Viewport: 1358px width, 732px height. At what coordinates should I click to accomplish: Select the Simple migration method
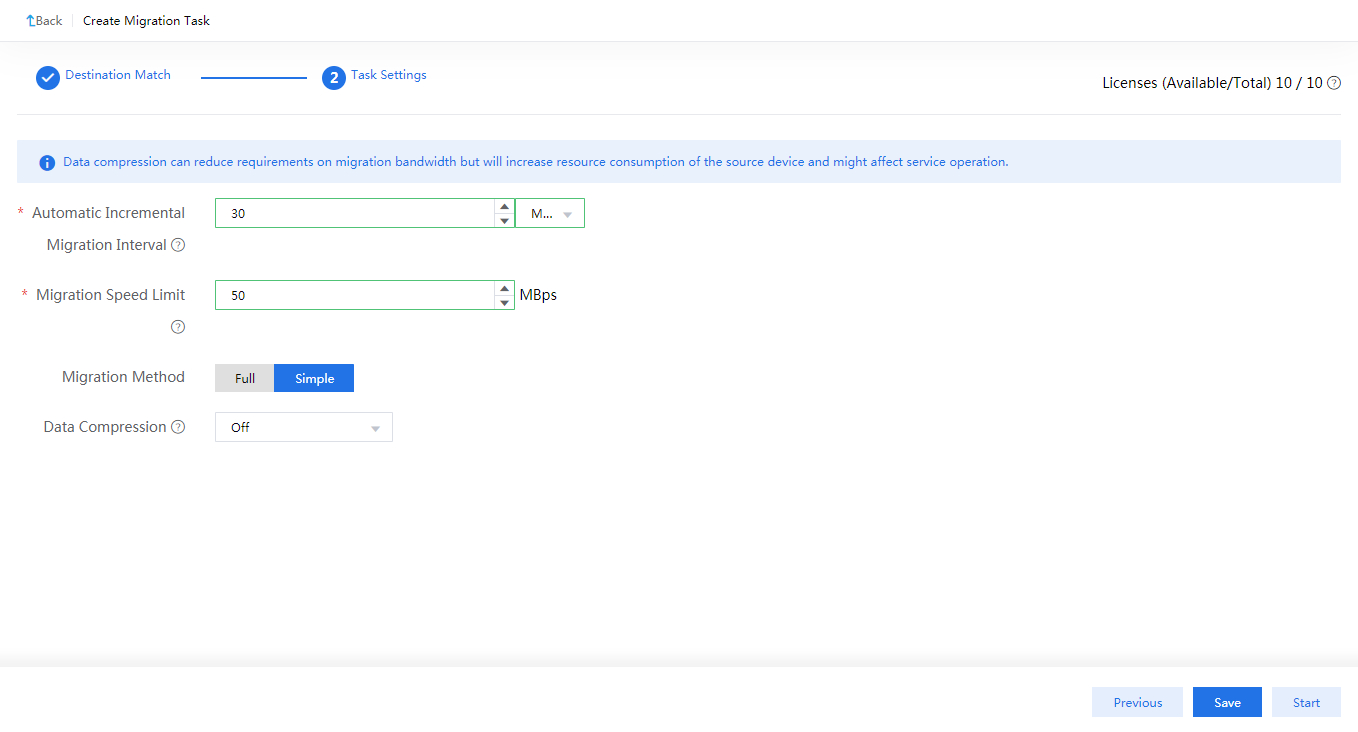pyautogui.click(x=314, y=378)
